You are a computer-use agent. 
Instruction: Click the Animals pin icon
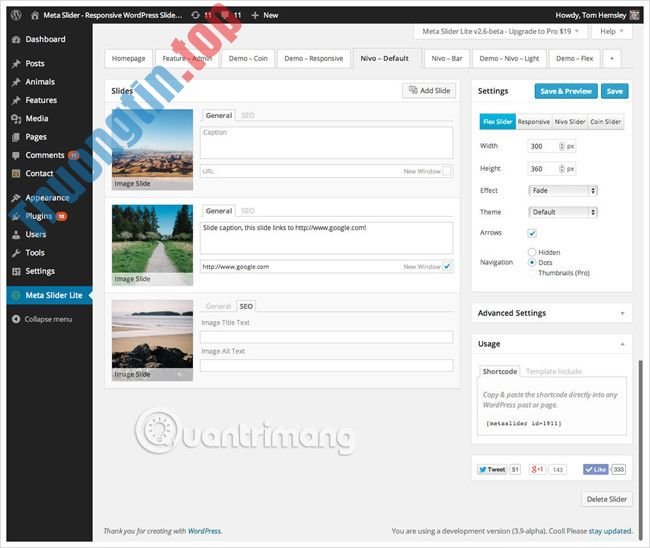pyautogui.click(x=16, y=82)
